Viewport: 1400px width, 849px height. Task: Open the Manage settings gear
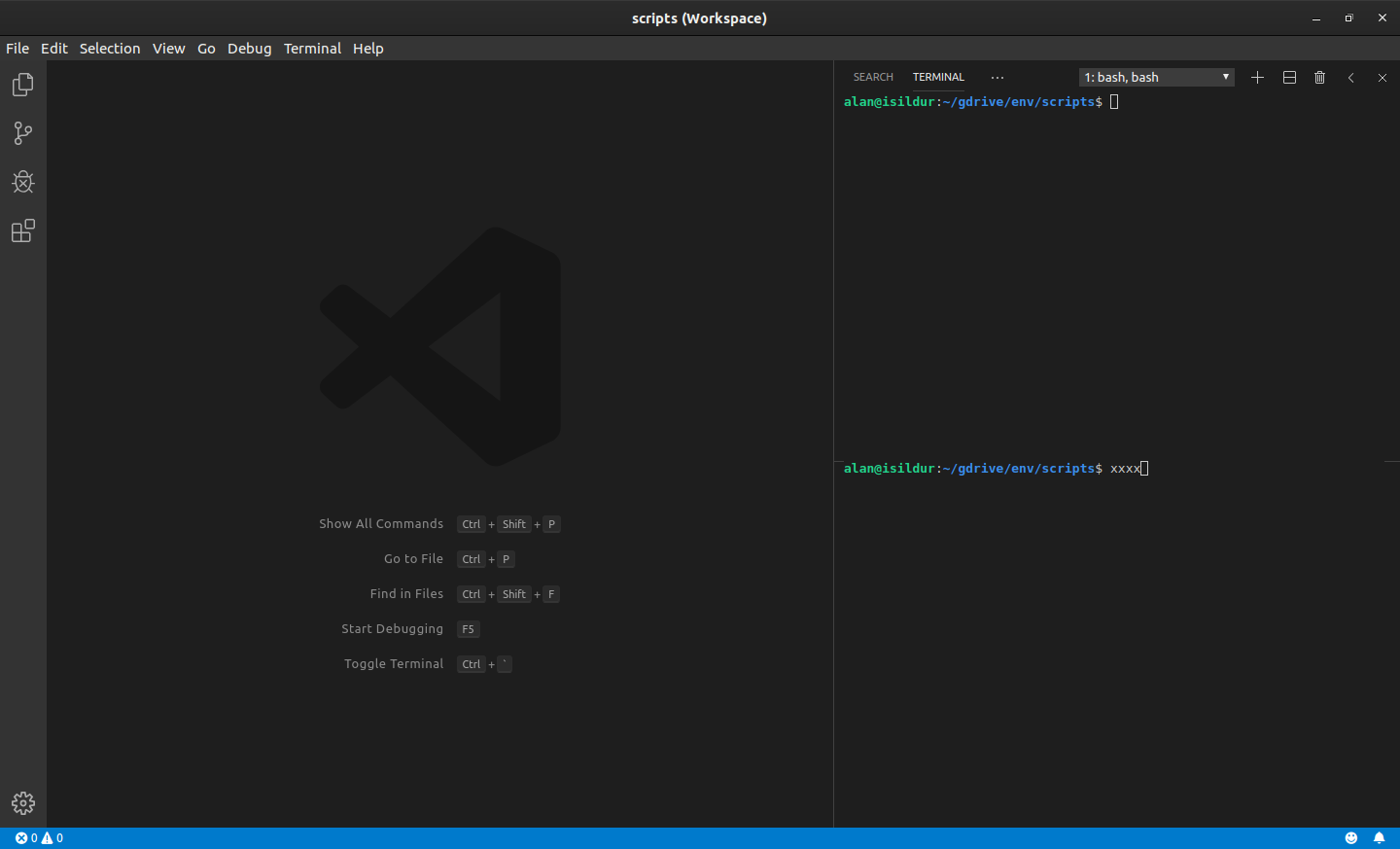pos(22,803)
